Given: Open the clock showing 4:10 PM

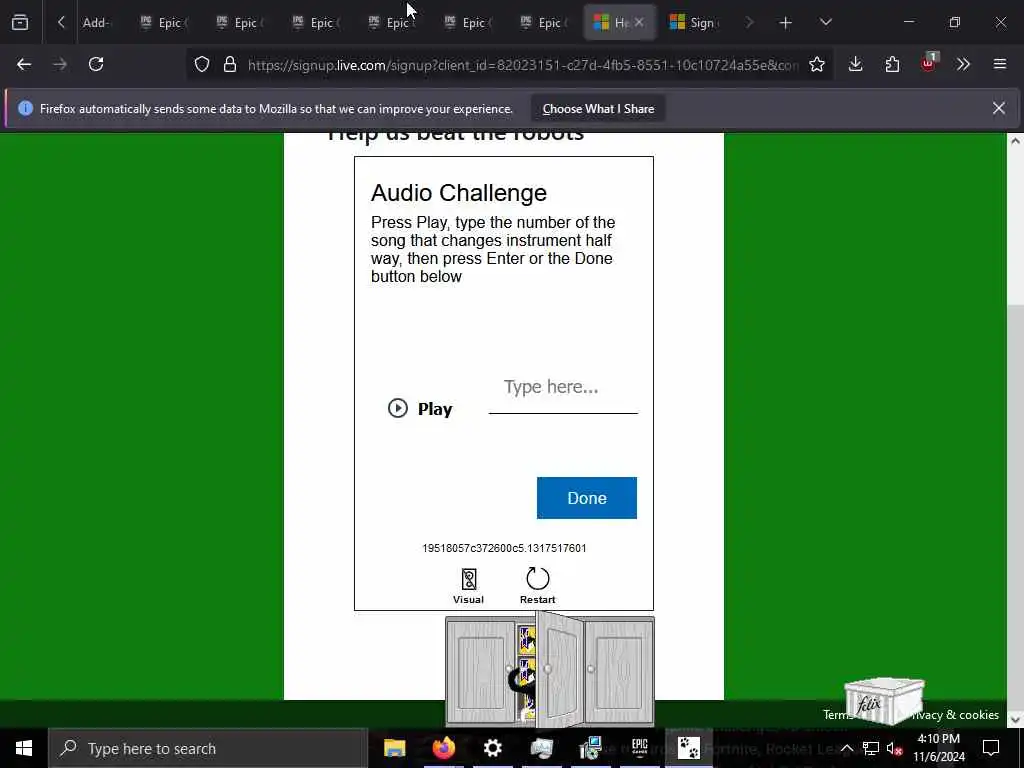Looking at the screenshot, I should [x=938, y=748].
